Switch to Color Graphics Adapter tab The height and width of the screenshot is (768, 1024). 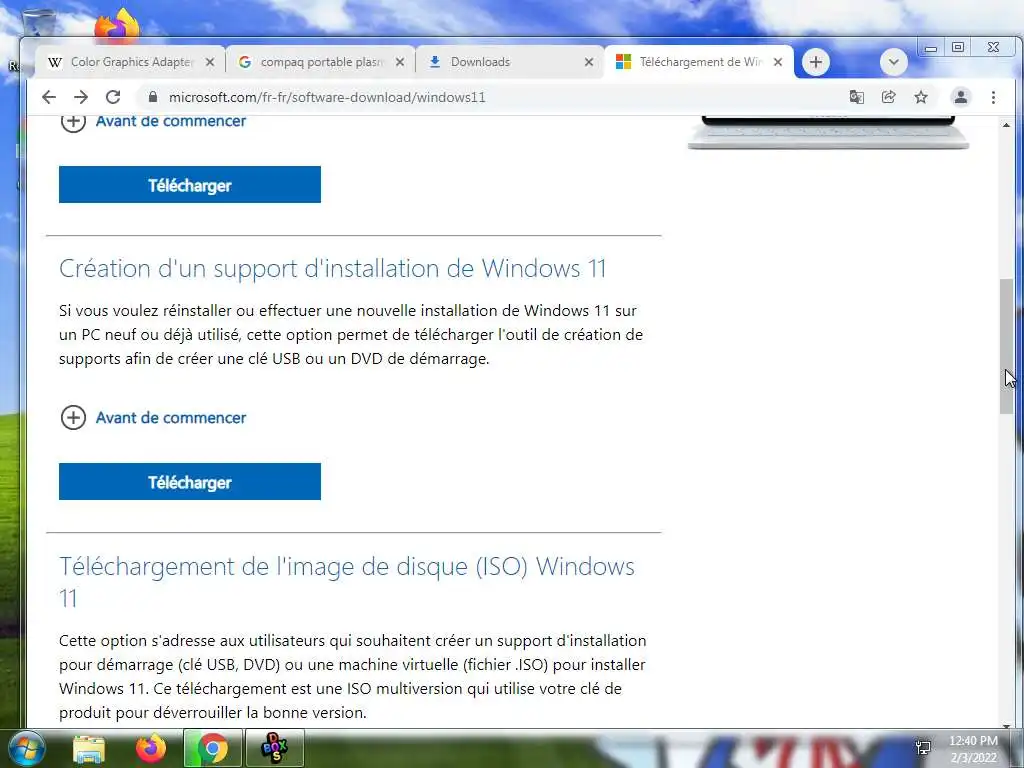[x=131, y=62]
